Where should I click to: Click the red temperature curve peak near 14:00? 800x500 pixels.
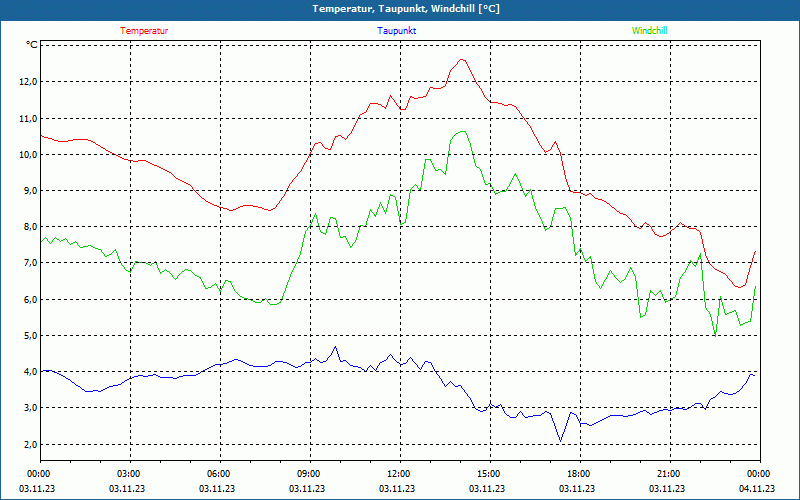pos(462,60)
